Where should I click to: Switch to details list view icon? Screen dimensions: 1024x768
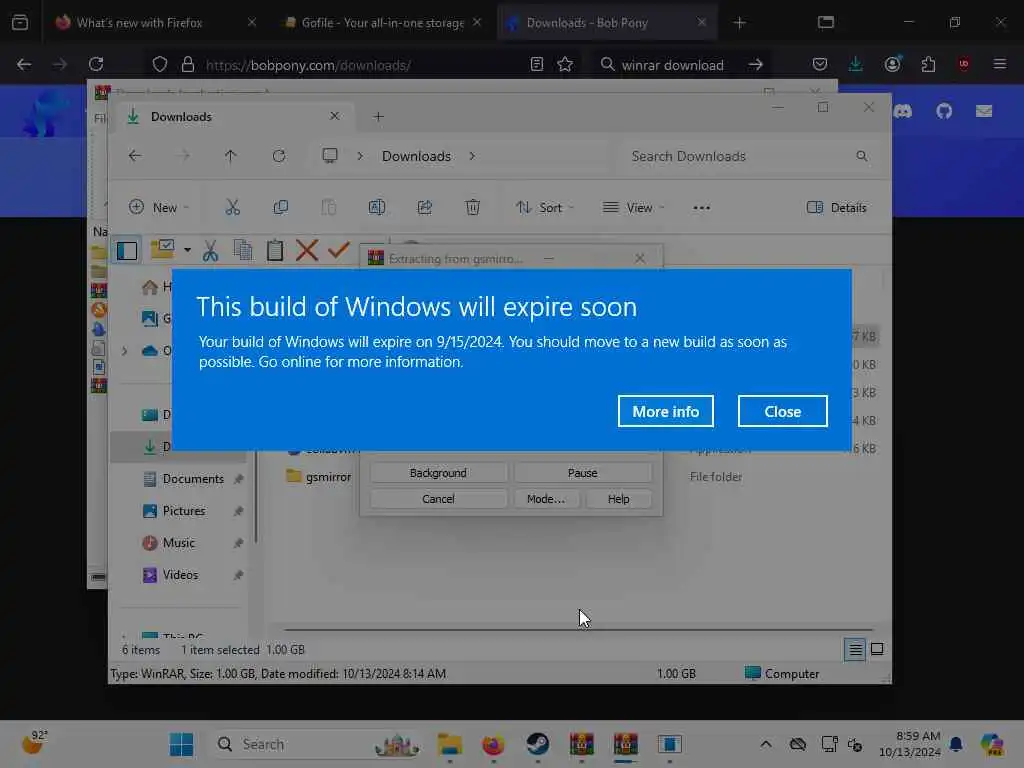855,649
